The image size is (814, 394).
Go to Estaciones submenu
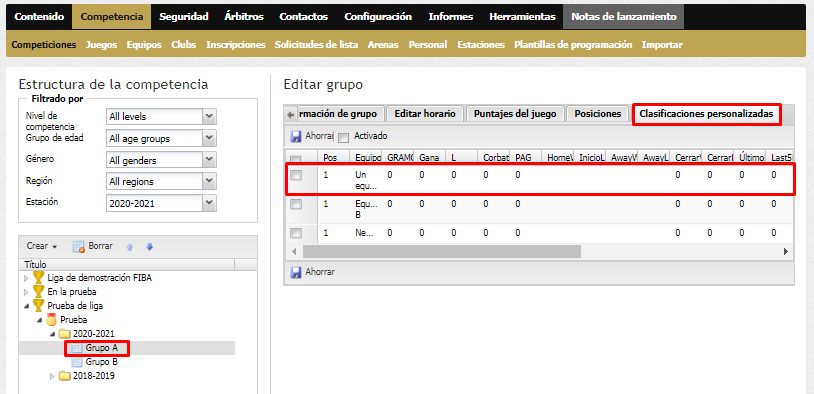tap(481, 45)
